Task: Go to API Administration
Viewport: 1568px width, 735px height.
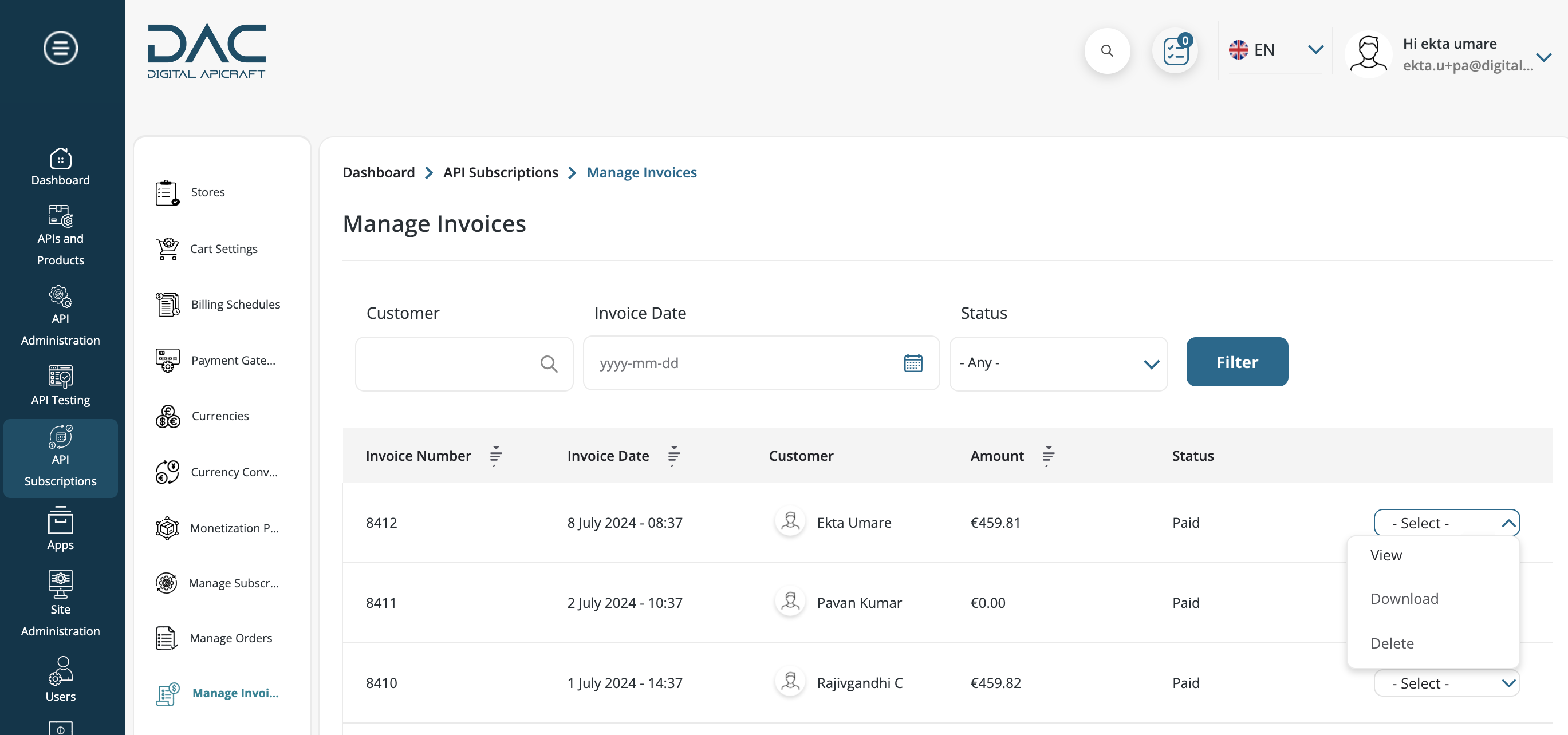Action: click(60, 316)
